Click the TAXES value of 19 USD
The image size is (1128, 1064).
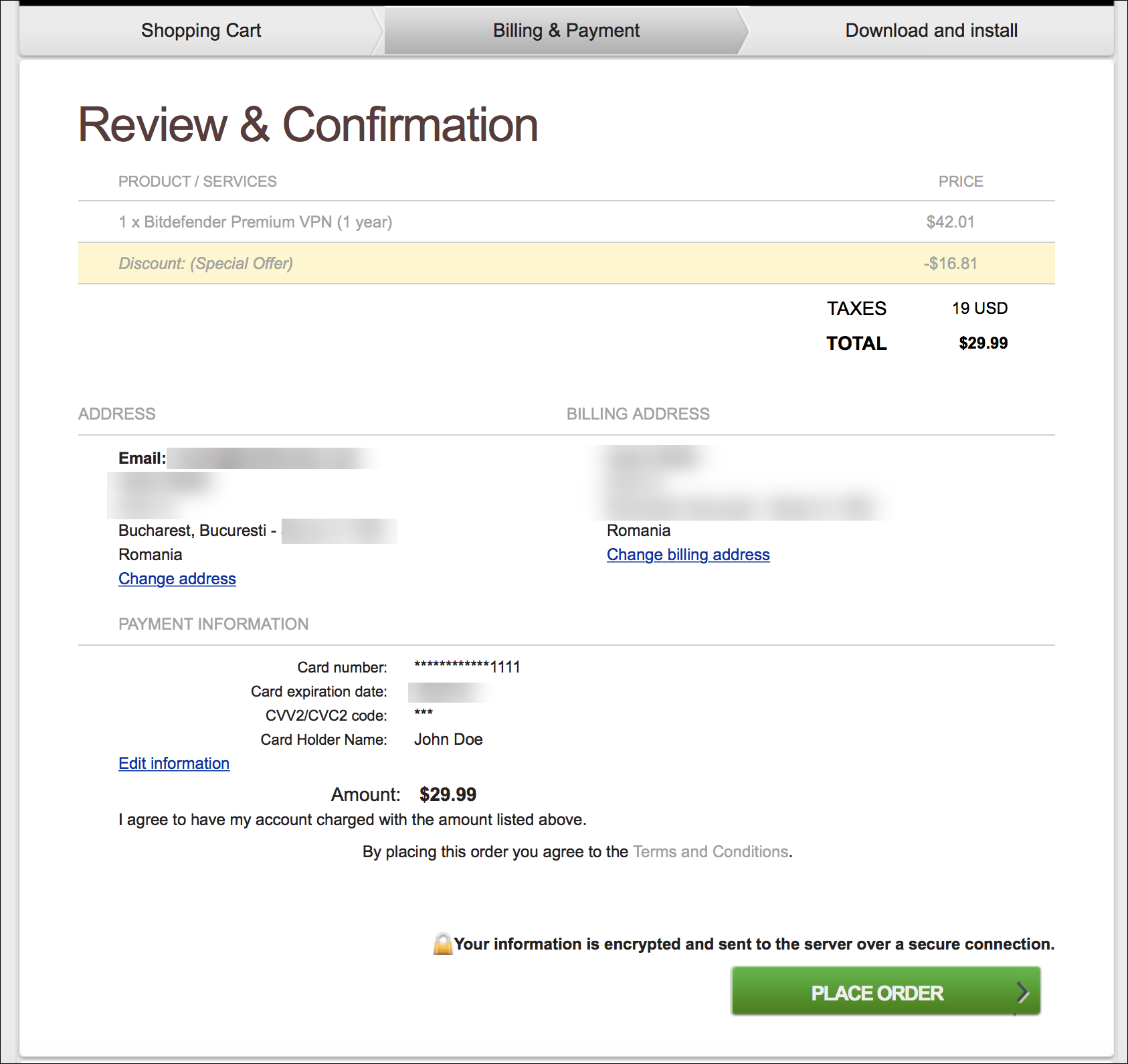point(979,308)
